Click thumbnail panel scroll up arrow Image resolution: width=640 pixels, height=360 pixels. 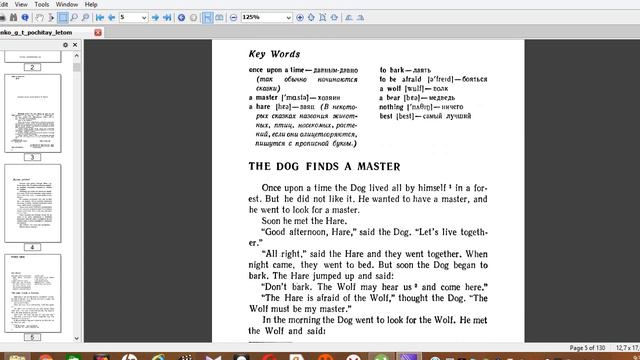76,56
